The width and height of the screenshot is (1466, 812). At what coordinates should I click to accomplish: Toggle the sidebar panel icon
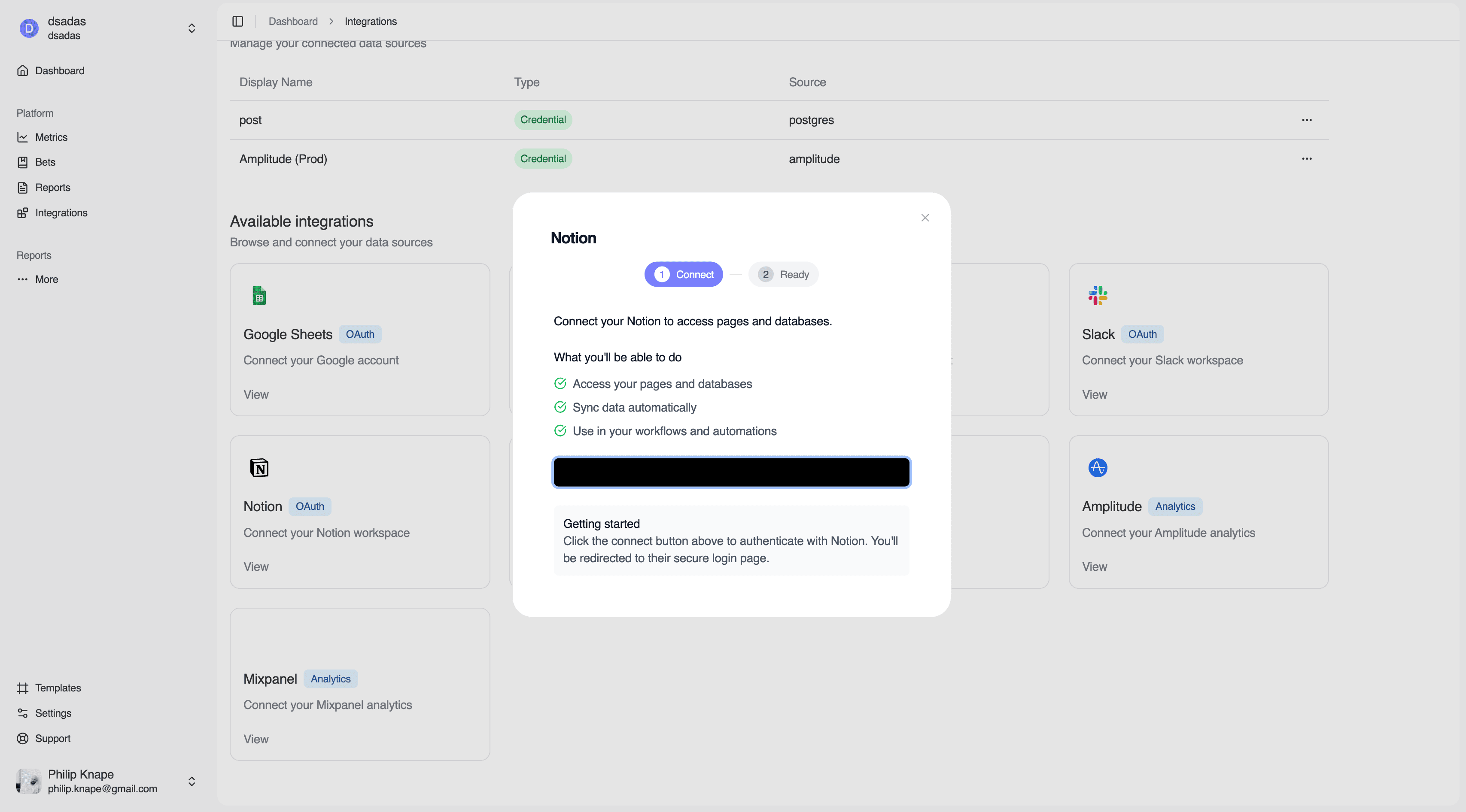[238, 21]
